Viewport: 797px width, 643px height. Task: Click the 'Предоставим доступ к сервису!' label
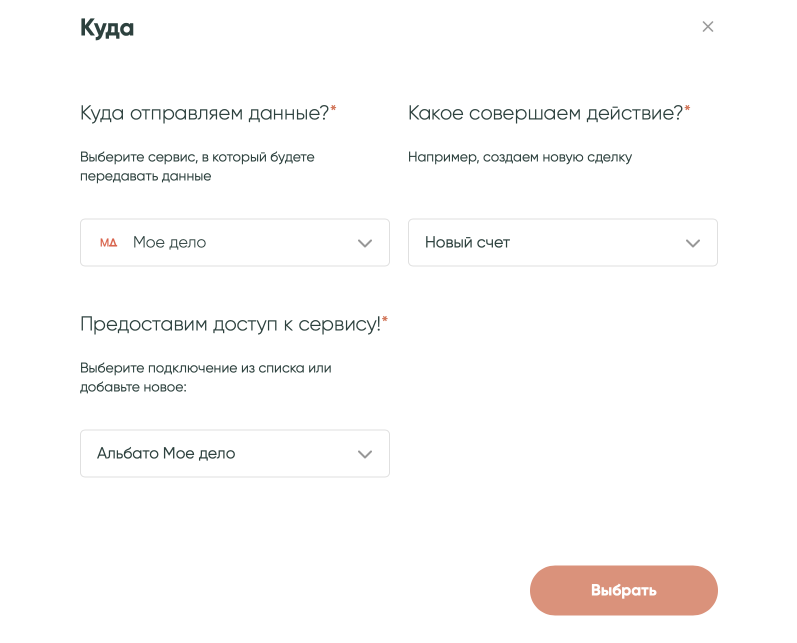tap(230, 324)
